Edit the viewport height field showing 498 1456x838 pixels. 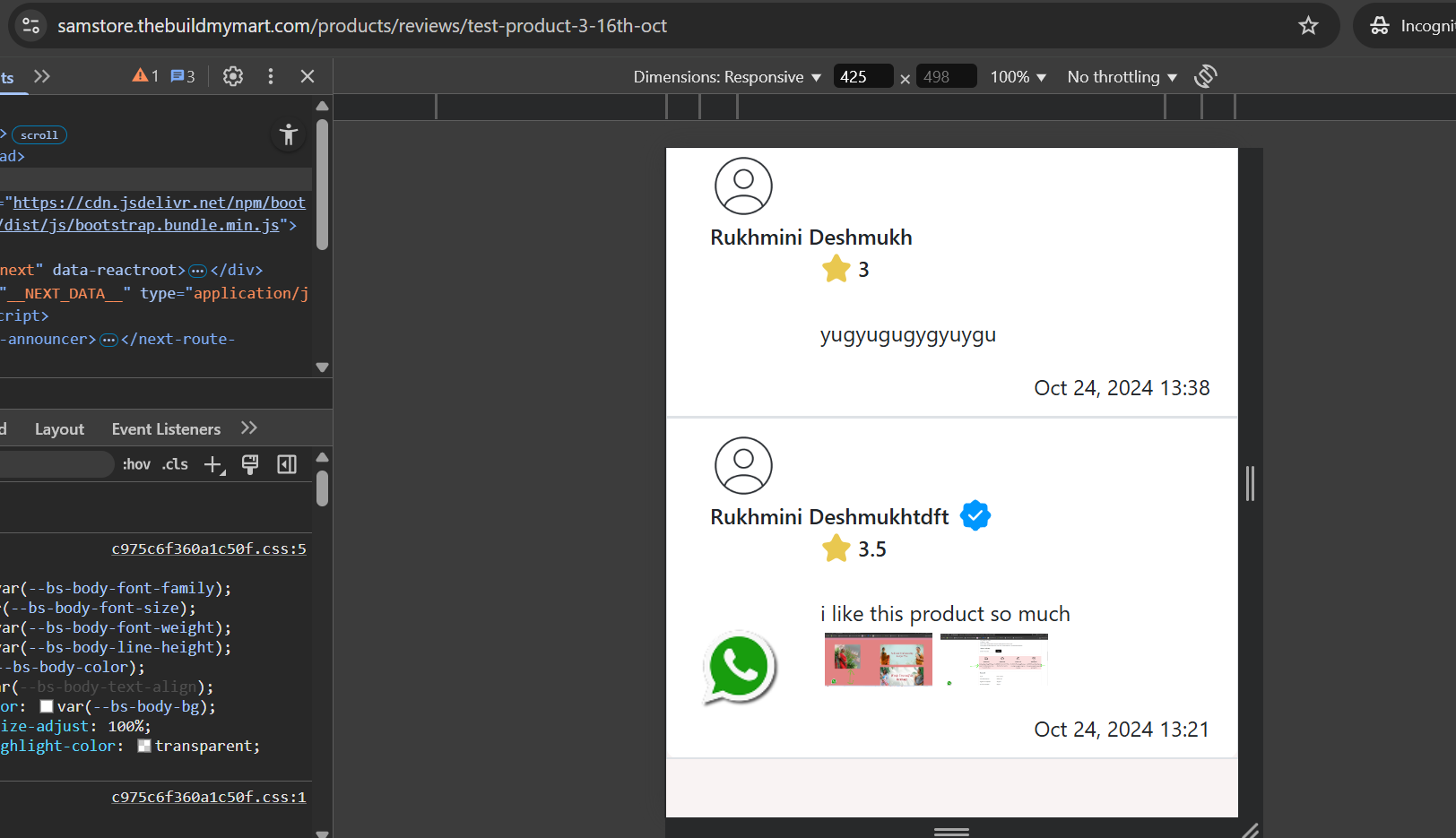(x=947, y=77)
